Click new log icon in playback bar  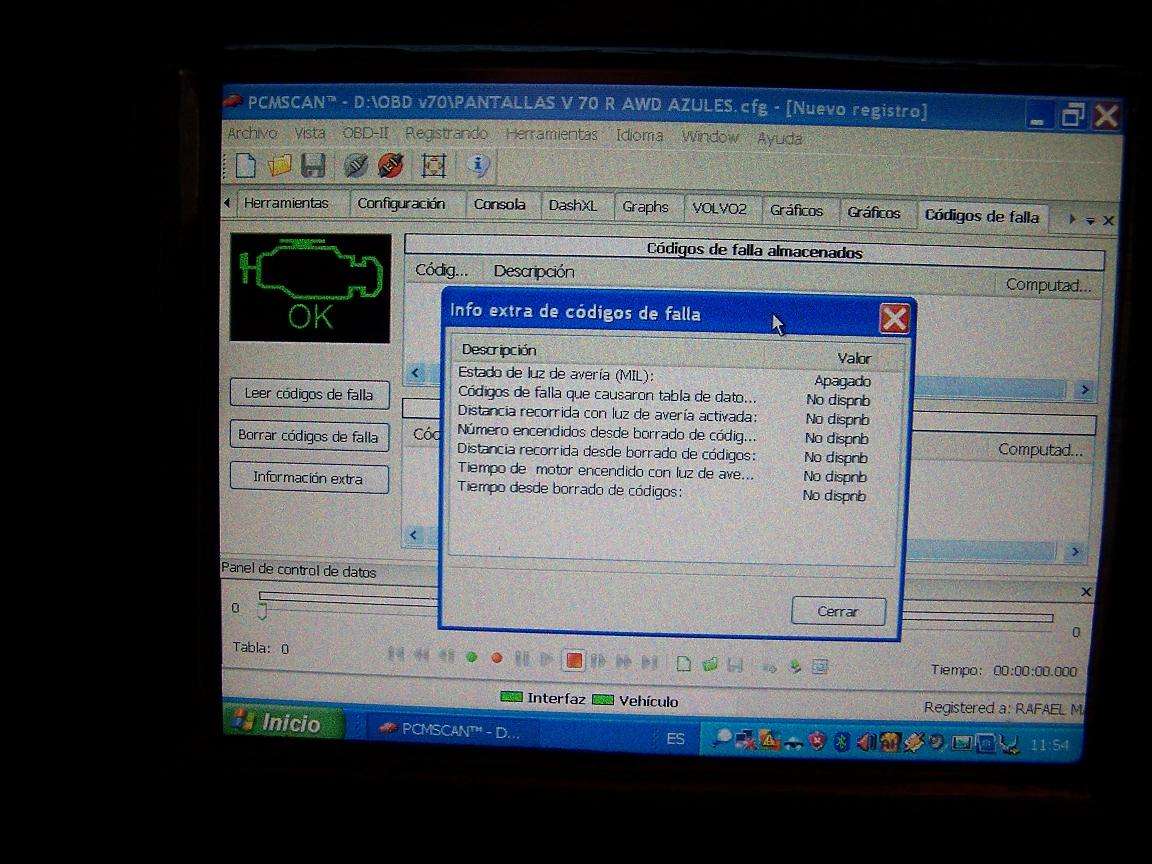(683, 664)
